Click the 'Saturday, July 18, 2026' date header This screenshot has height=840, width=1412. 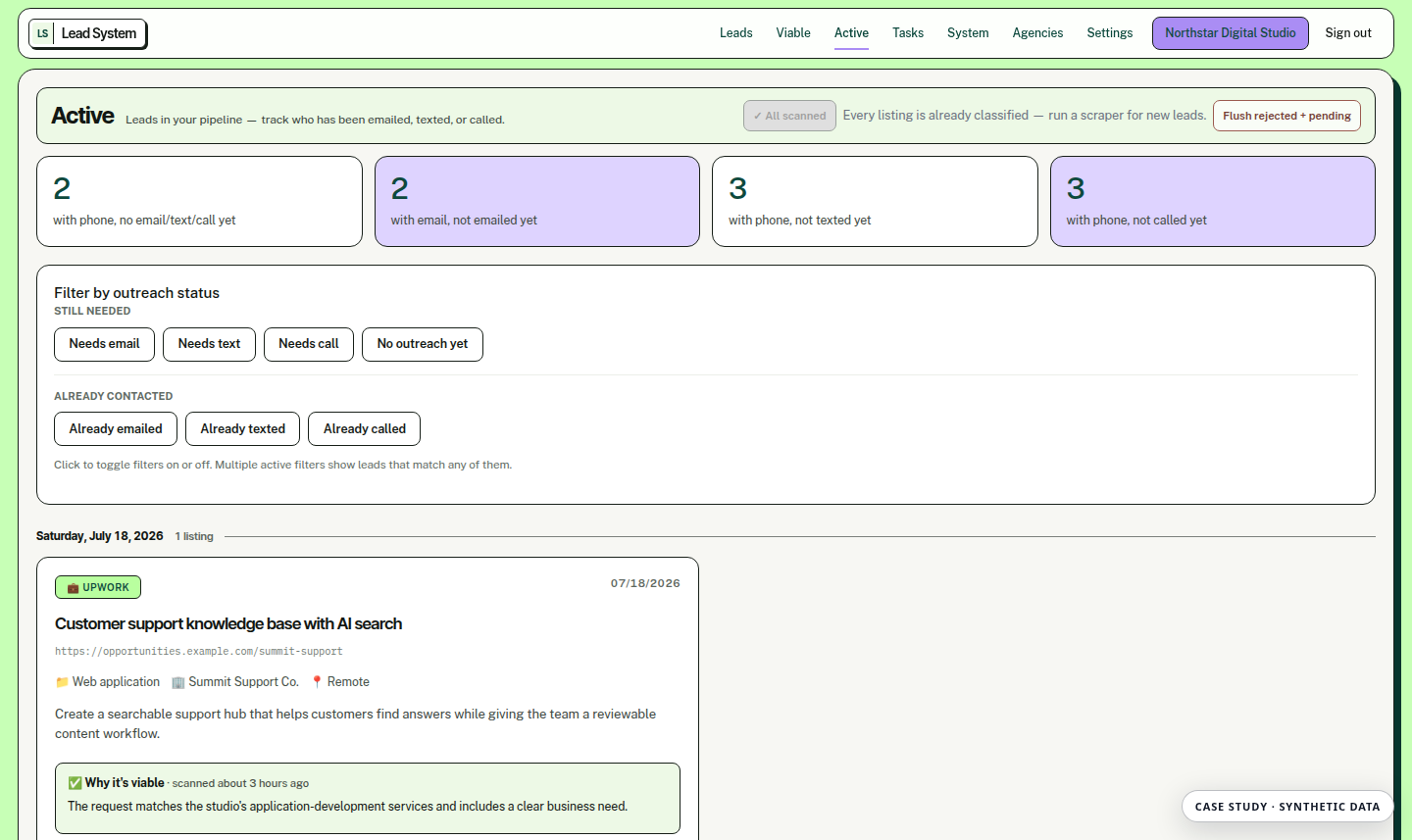click(100, 536)
